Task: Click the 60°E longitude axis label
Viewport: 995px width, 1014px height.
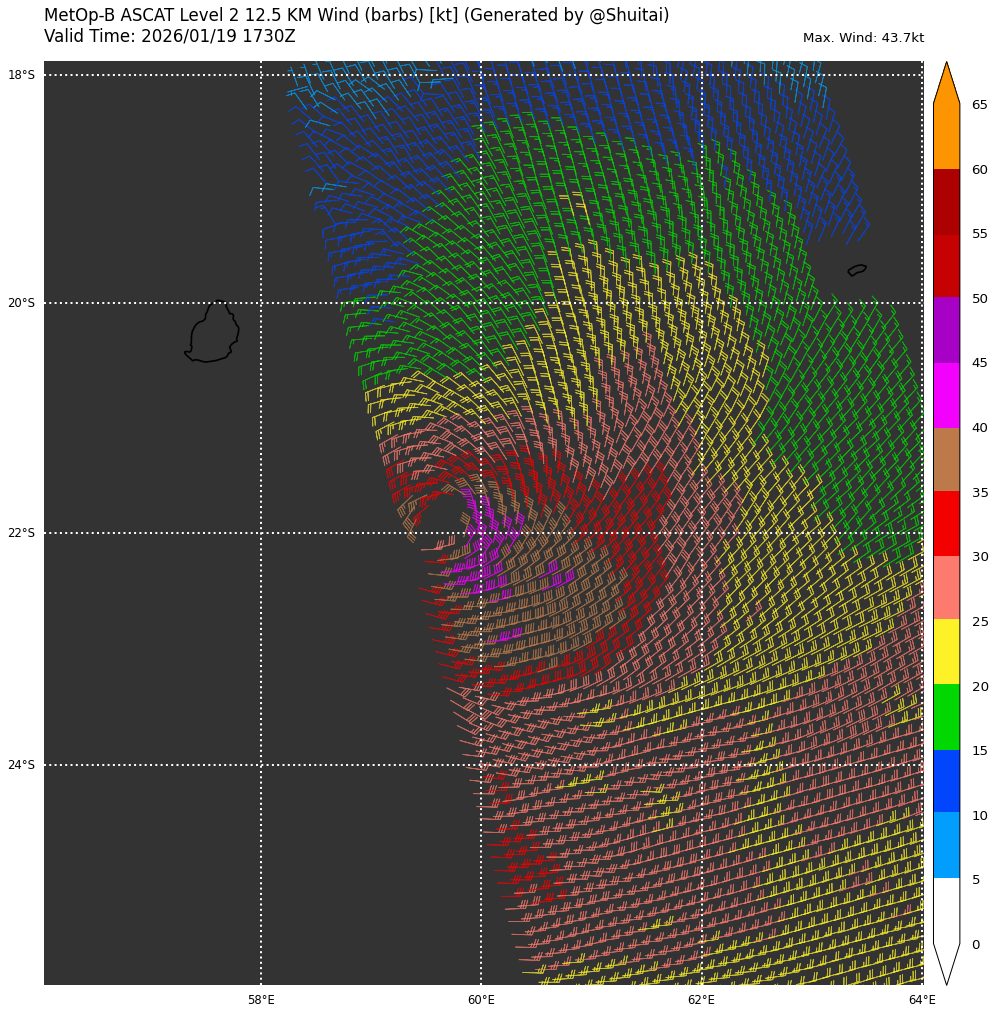Action: tap(481, 1000)
